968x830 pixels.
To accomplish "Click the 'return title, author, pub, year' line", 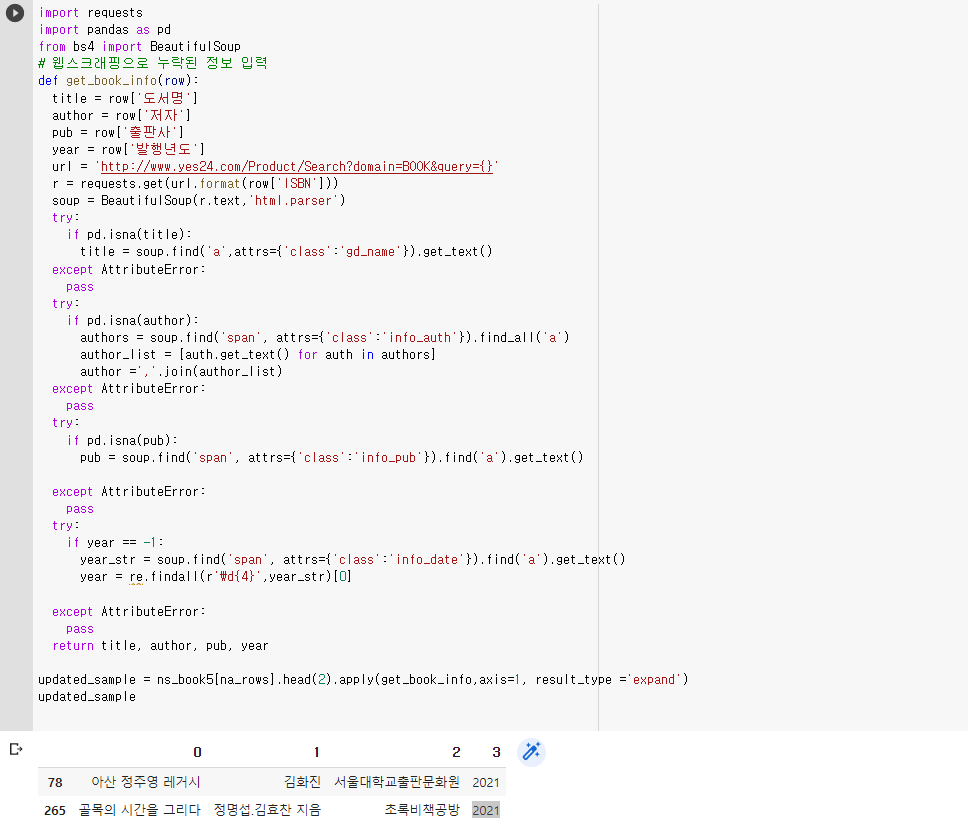I will (x=161, y=646).
